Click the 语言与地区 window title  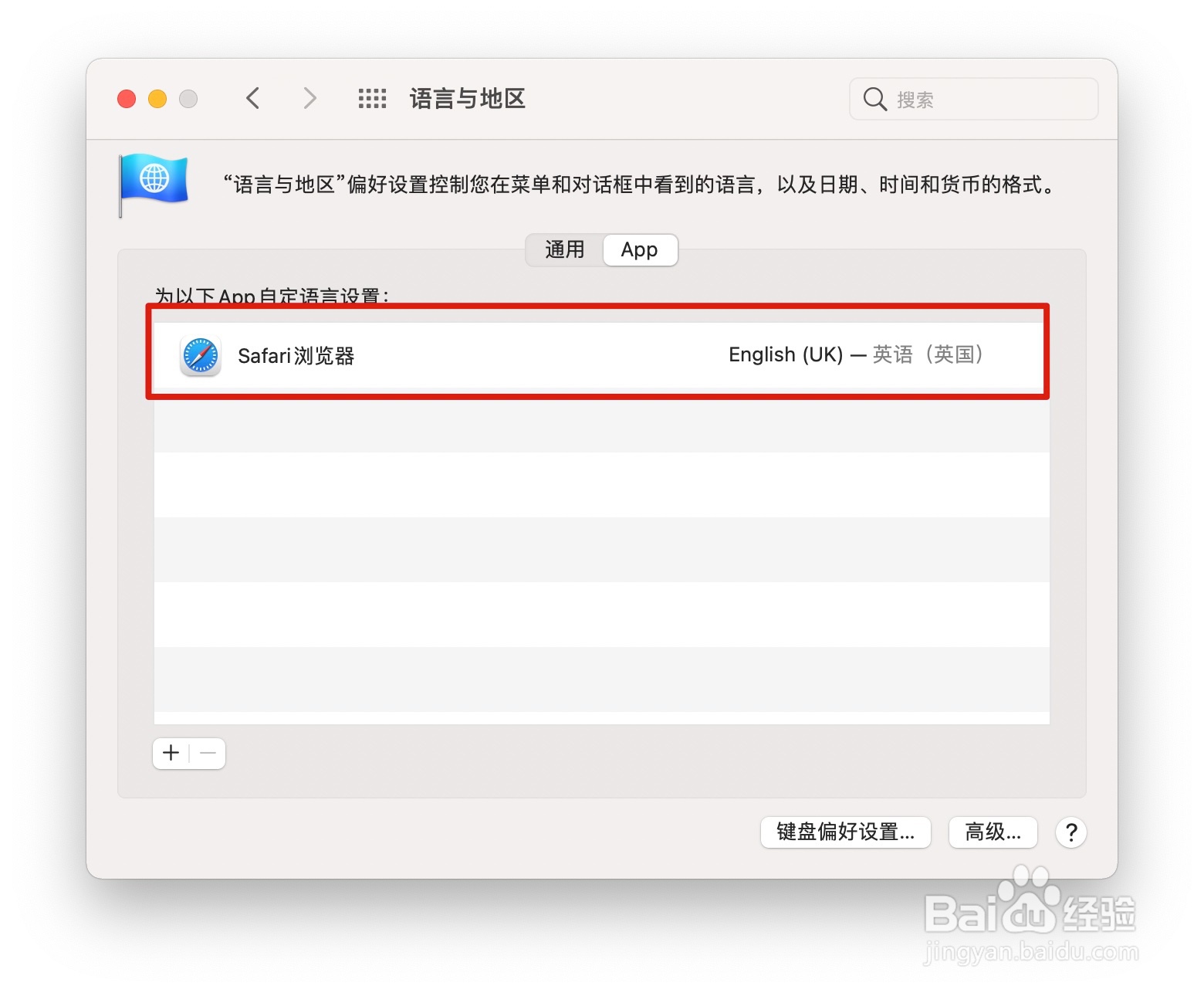(x=468, y=98)
